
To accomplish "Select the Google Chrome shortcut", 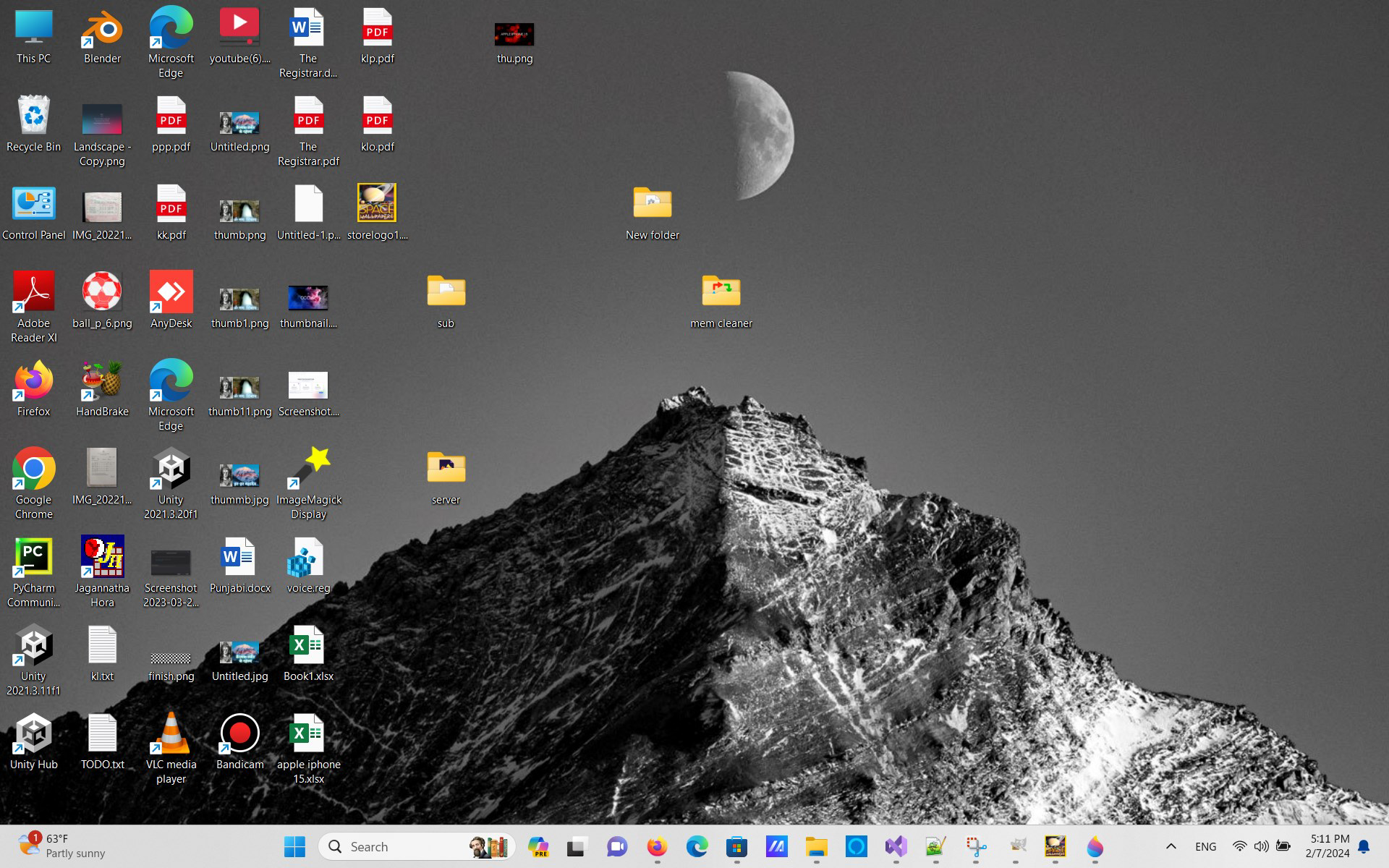I will [33, 484].
